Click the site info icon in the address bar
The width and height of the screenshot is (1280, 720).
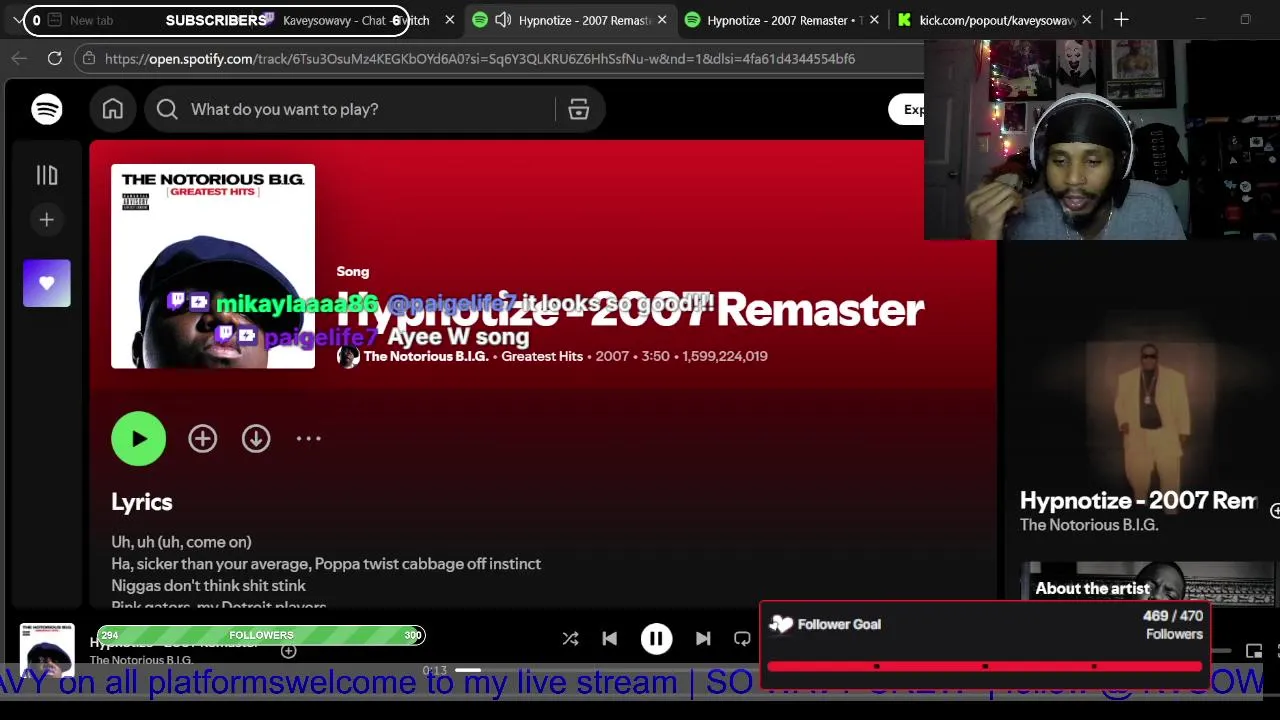(89, 59)
